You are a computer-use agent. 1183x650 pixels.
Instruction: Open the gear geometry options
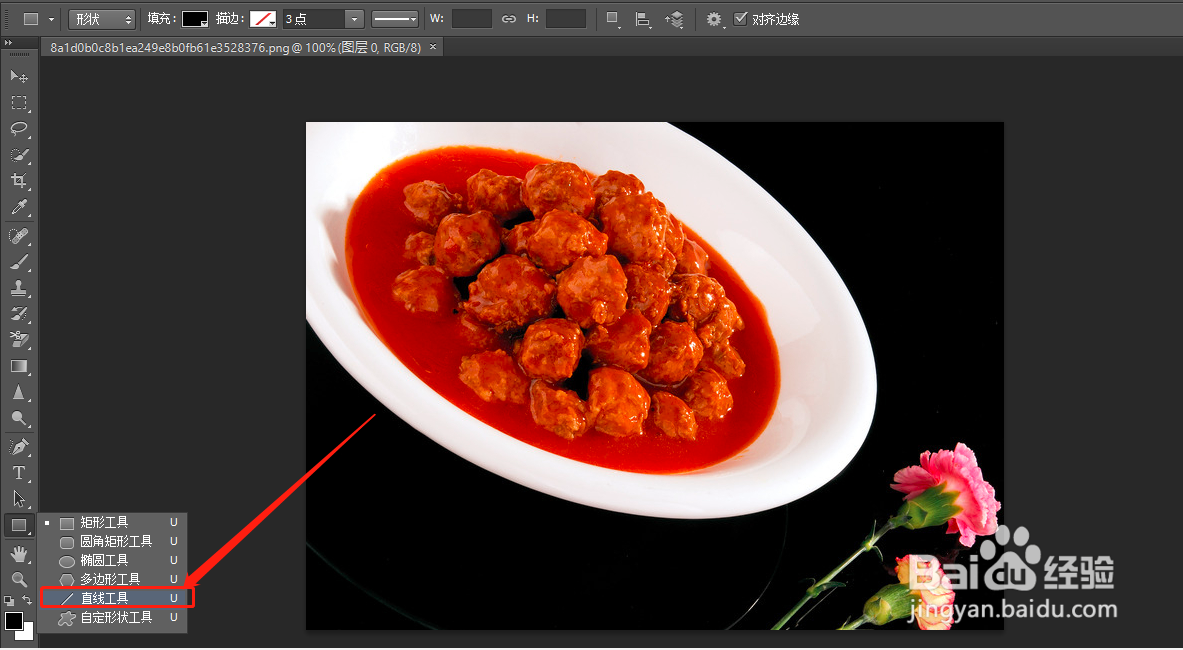pos(714,20)
